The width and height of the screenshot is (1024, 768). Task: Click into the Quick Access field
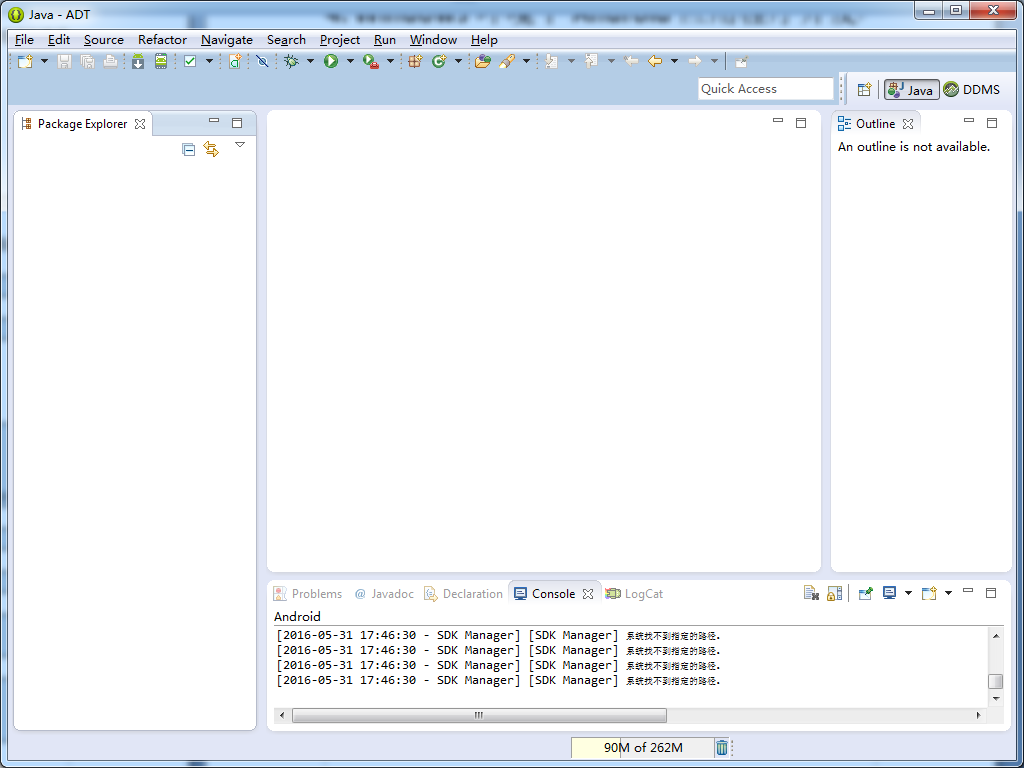765,89
